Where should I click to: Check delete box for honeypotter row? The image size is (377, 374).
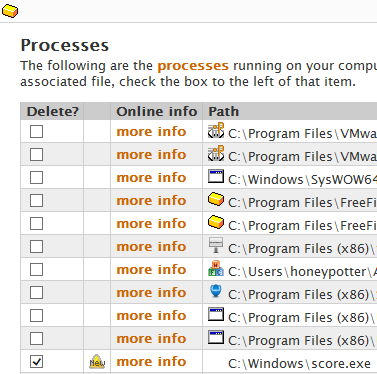[x=36, y=269]
